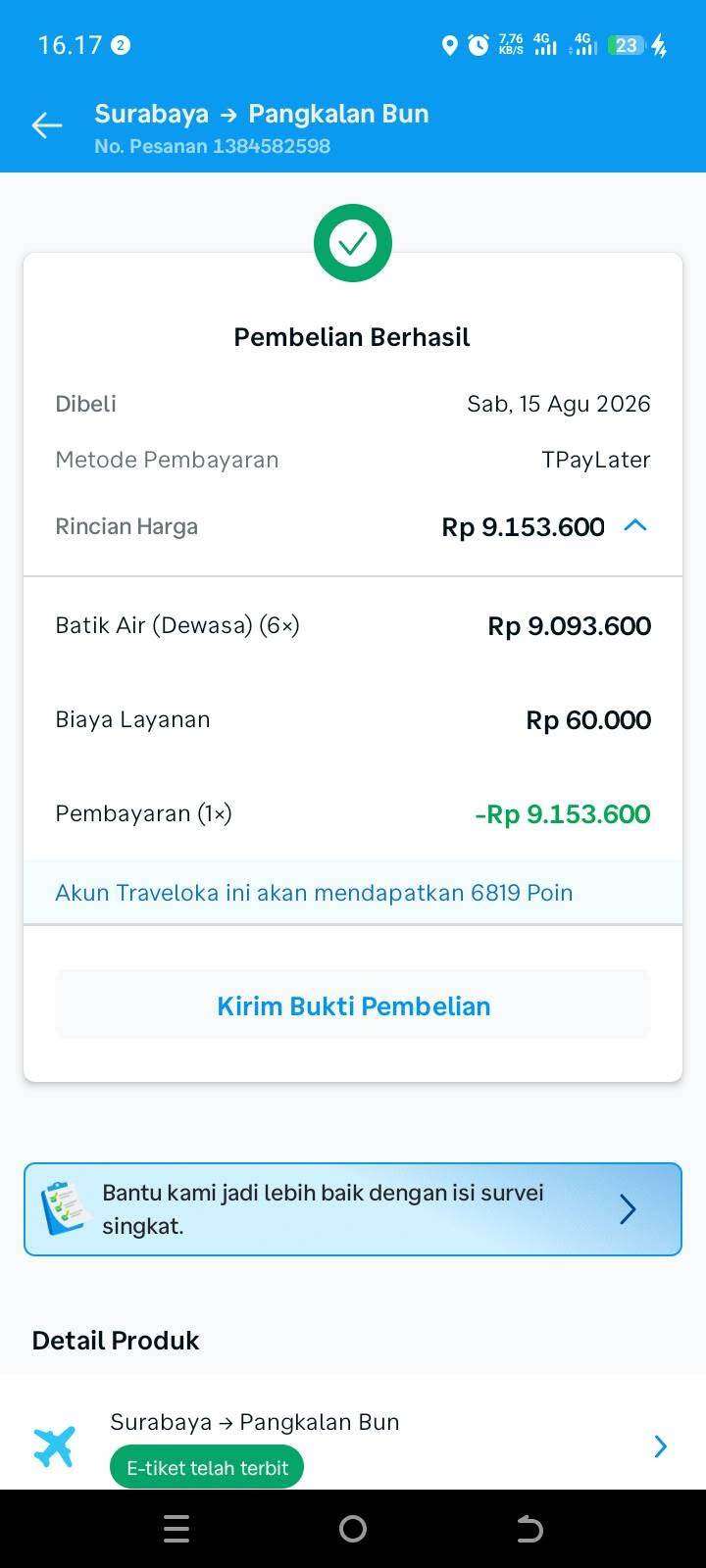Tap the green success checkmark icon
The height and width of the screenshot is (1568, 706).
click(x=353, y=243)
